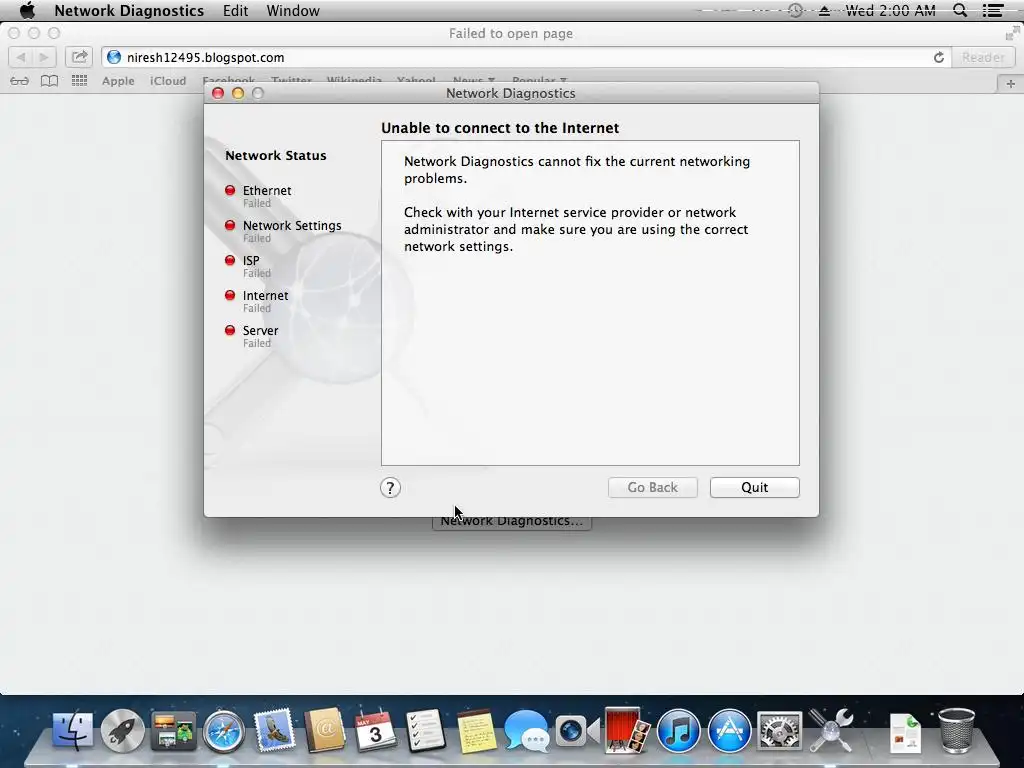
Task: Open System Preferences from the Dock
Action: pos(779,731)
